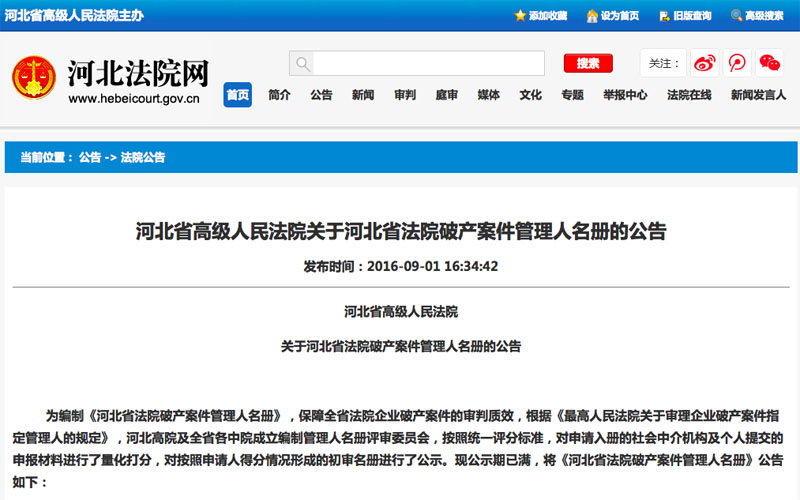Image resolution: width=800 pixels, height=500 pixels.
Task: Open the WeChat follow icon
Action: 769,63
